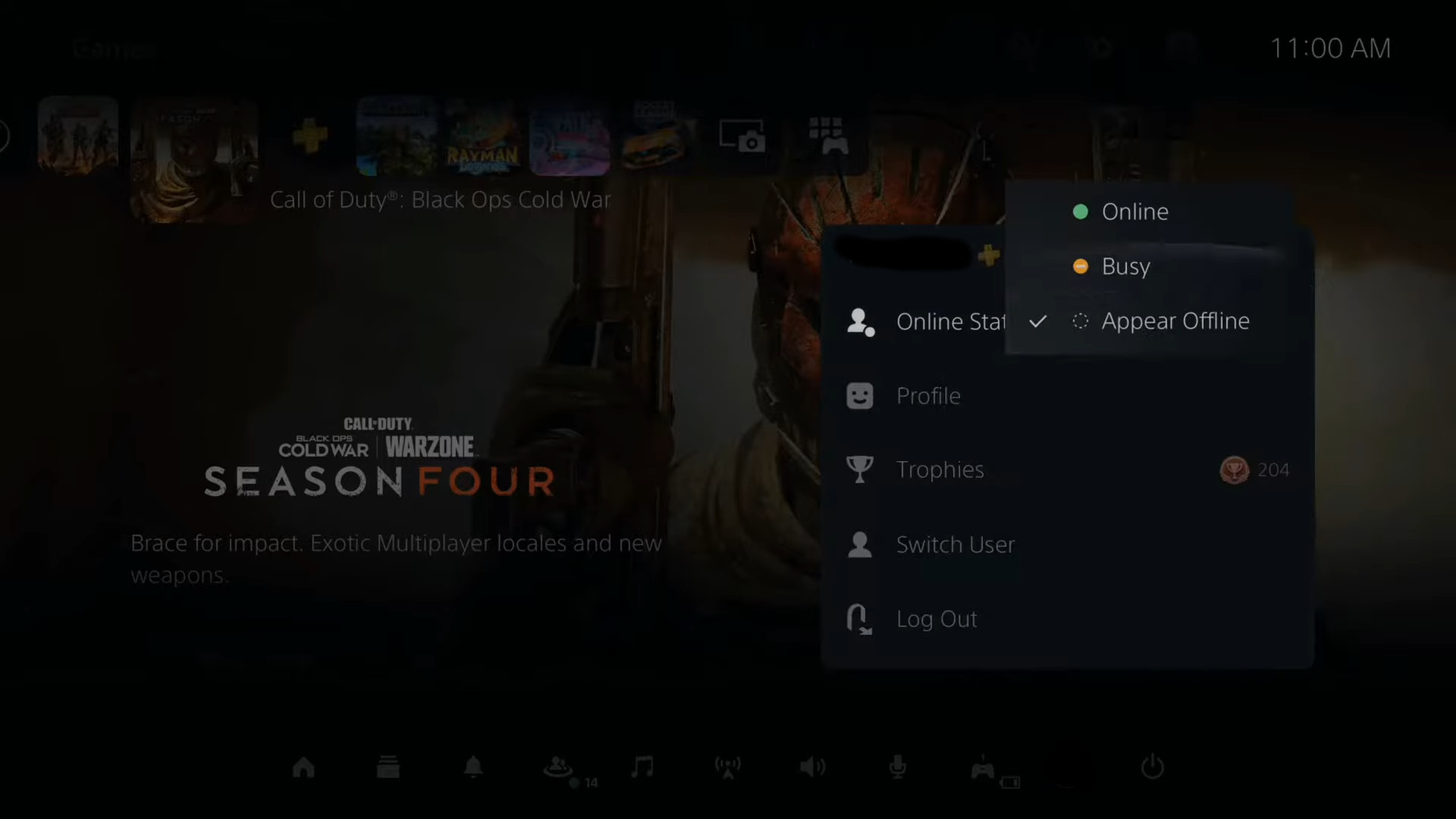Open the power options icon
The width and height of the screenshot is (1456, 819).
click(1152, 767)
